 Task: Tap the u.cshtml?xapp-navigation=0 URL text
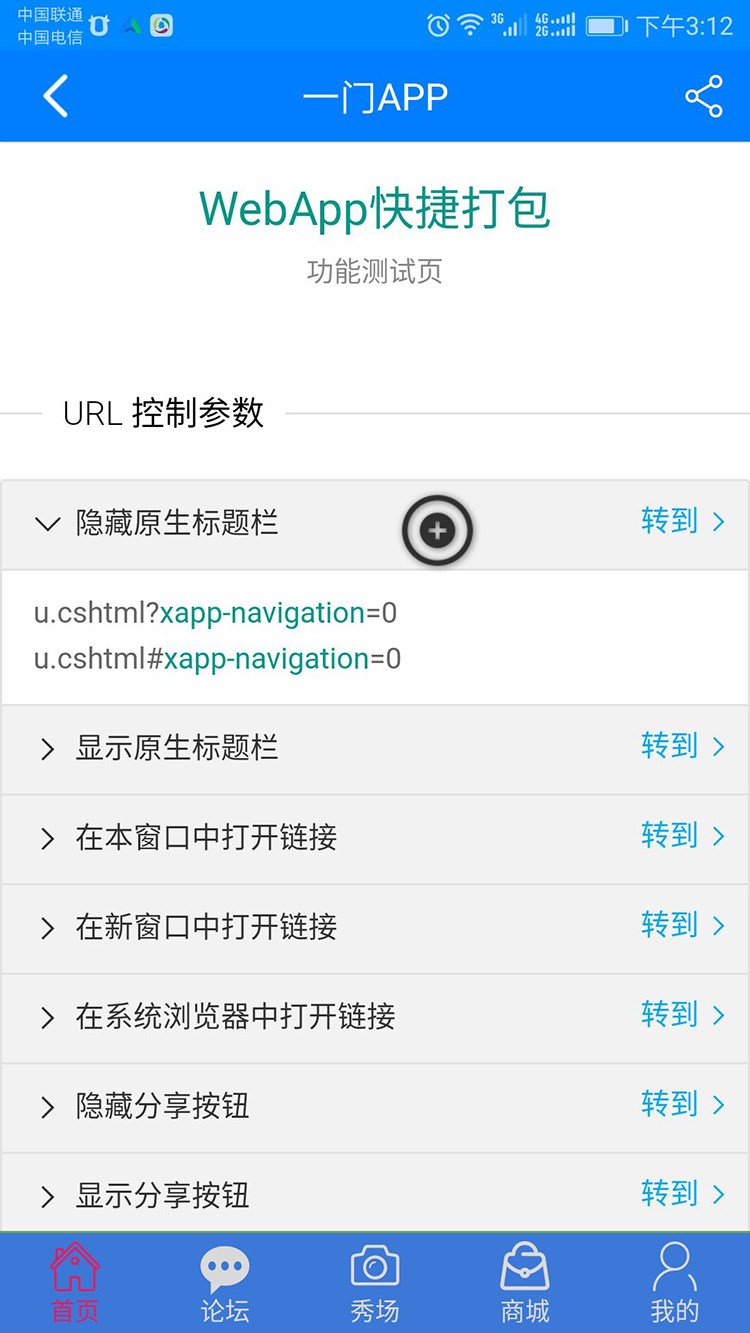215,613
